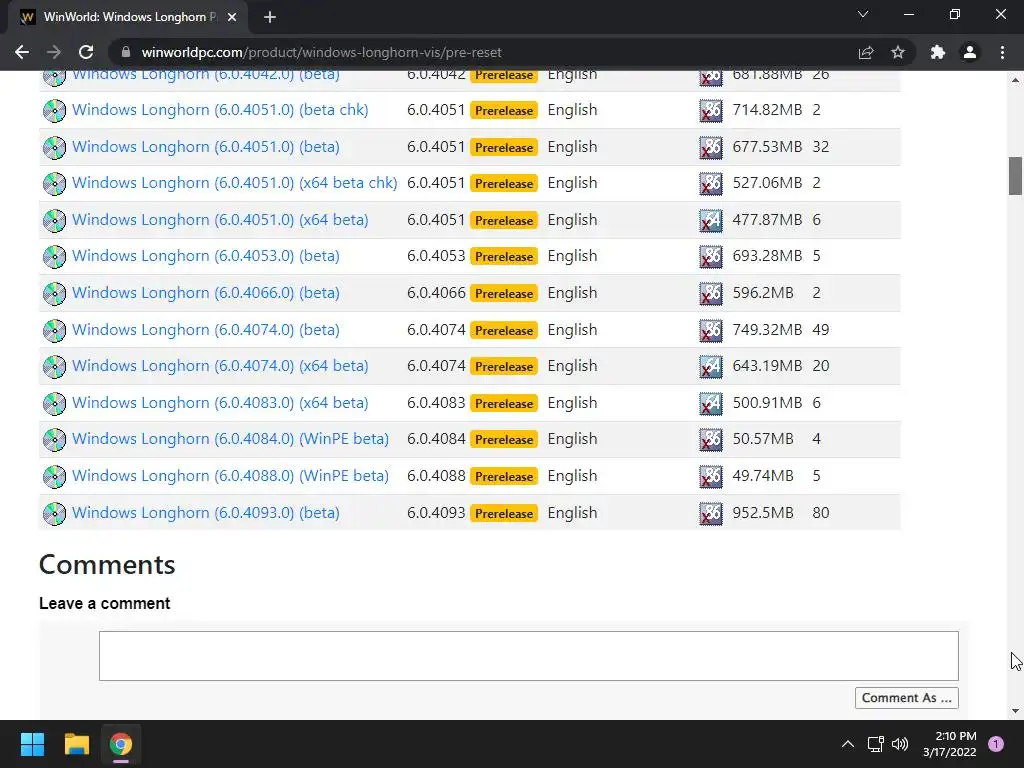The width and height of the screenshot is (1024, 768).
Task: Click in the comment text box
Action: (x=529, y=656)
